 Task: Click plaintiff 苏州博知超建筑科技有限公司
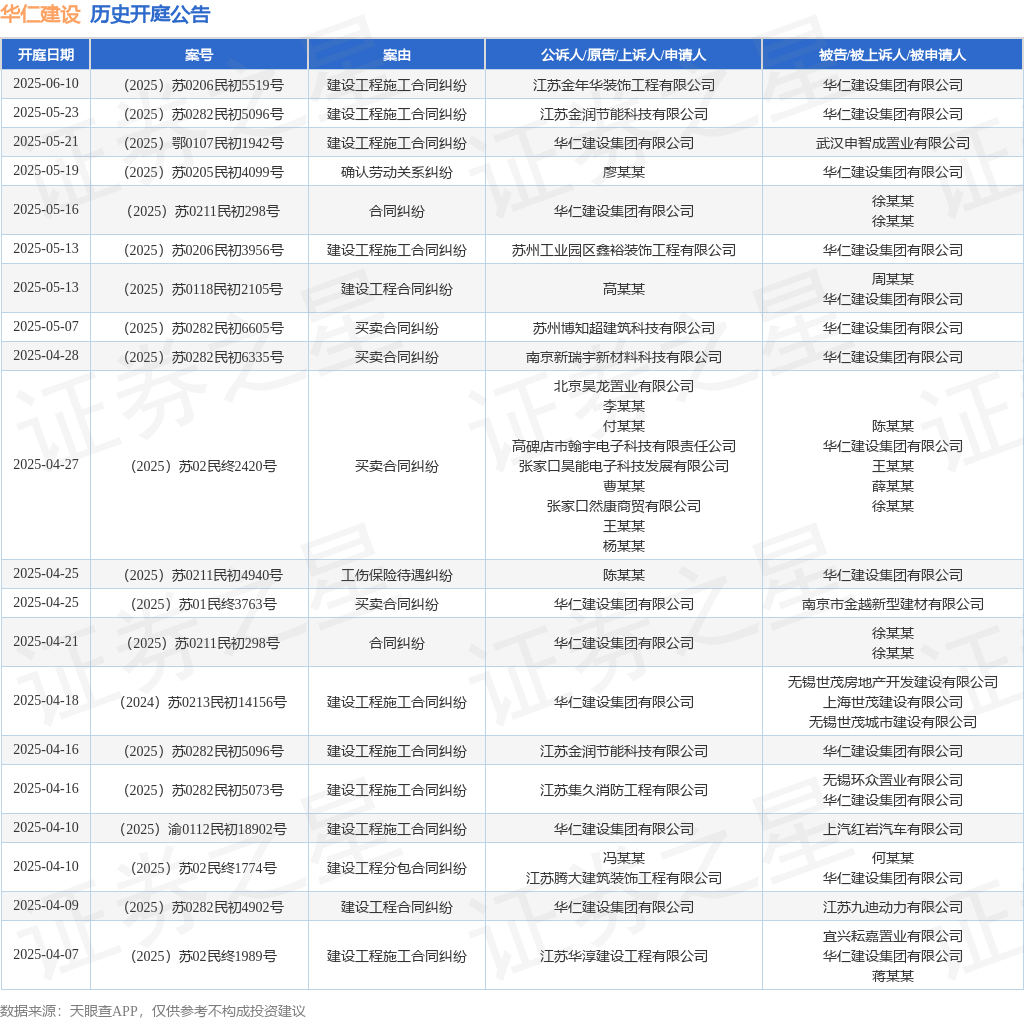pos(623,328)
